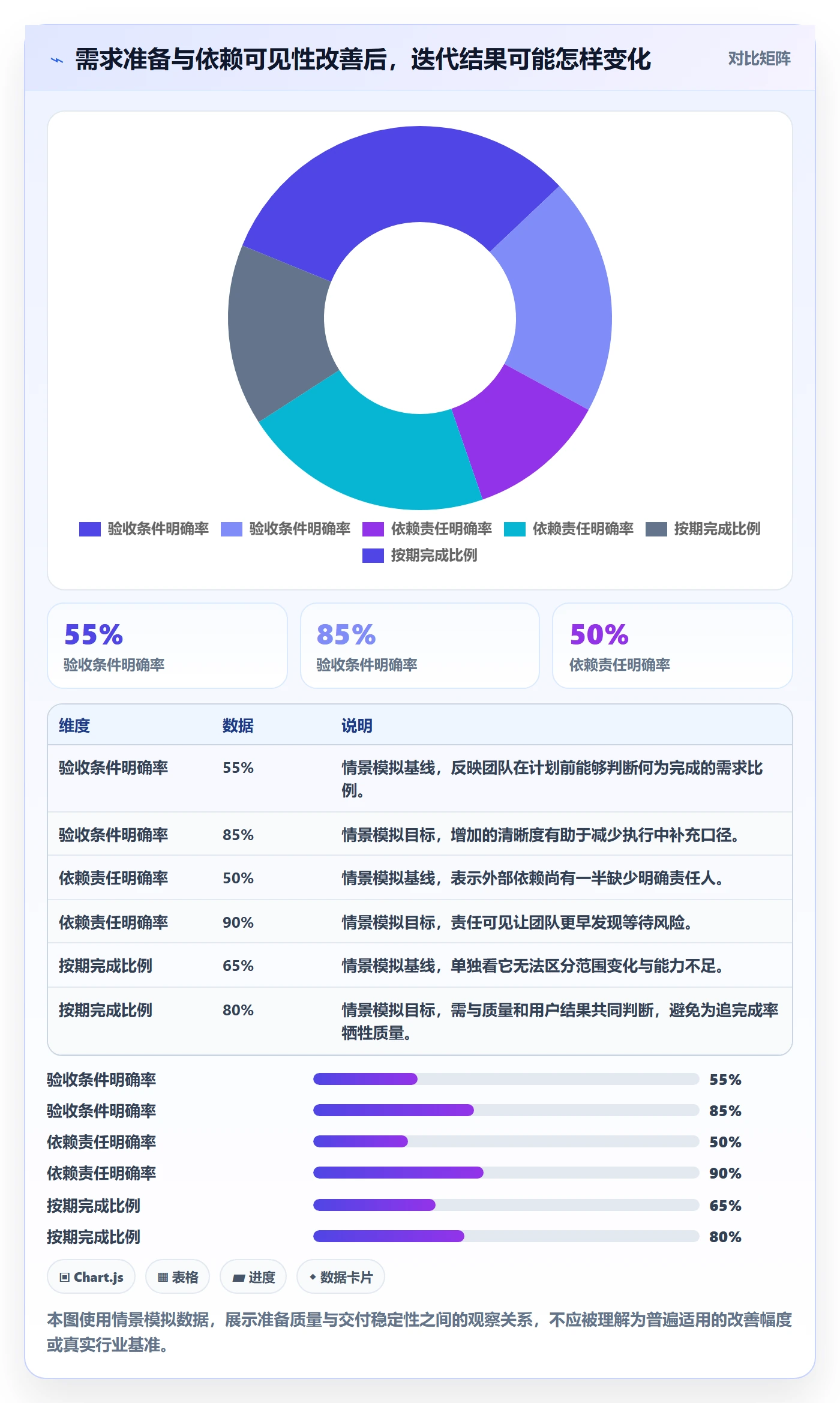Toggle the dark indigo 验收条件明确率 legend item

pos(144,529)
